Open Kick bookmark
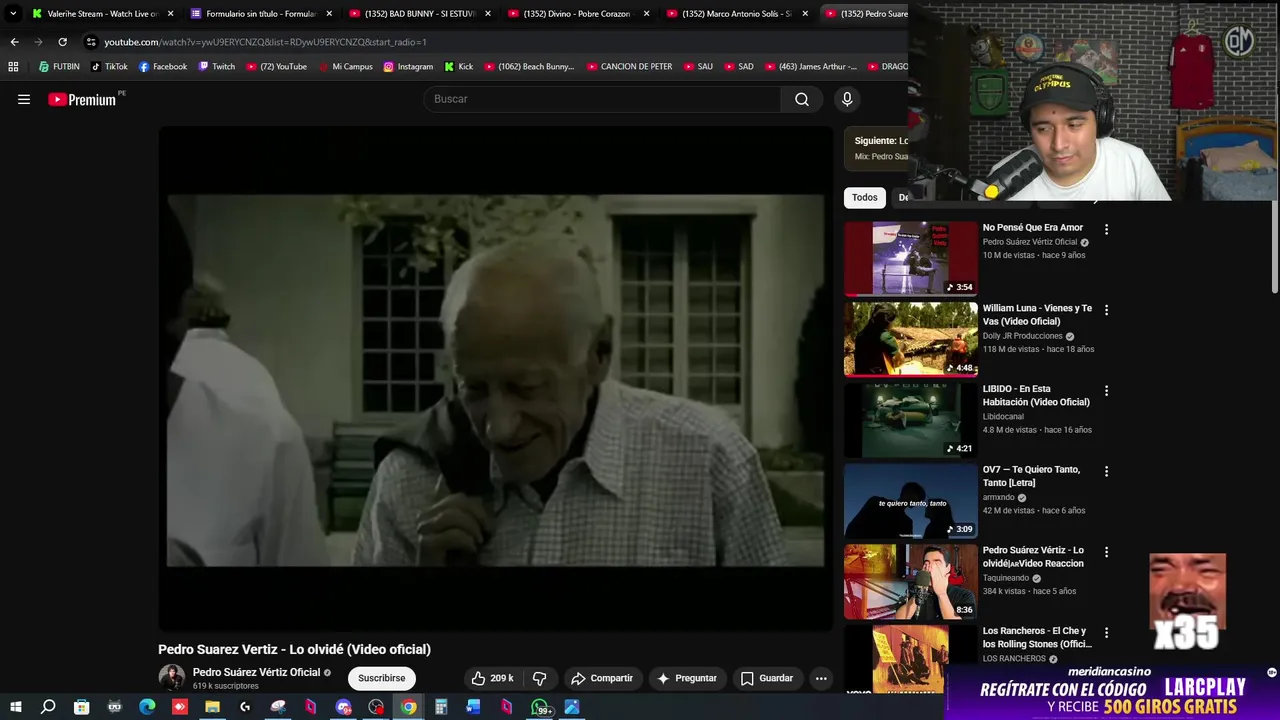The image size is (1280, 720). click(458, 67)
